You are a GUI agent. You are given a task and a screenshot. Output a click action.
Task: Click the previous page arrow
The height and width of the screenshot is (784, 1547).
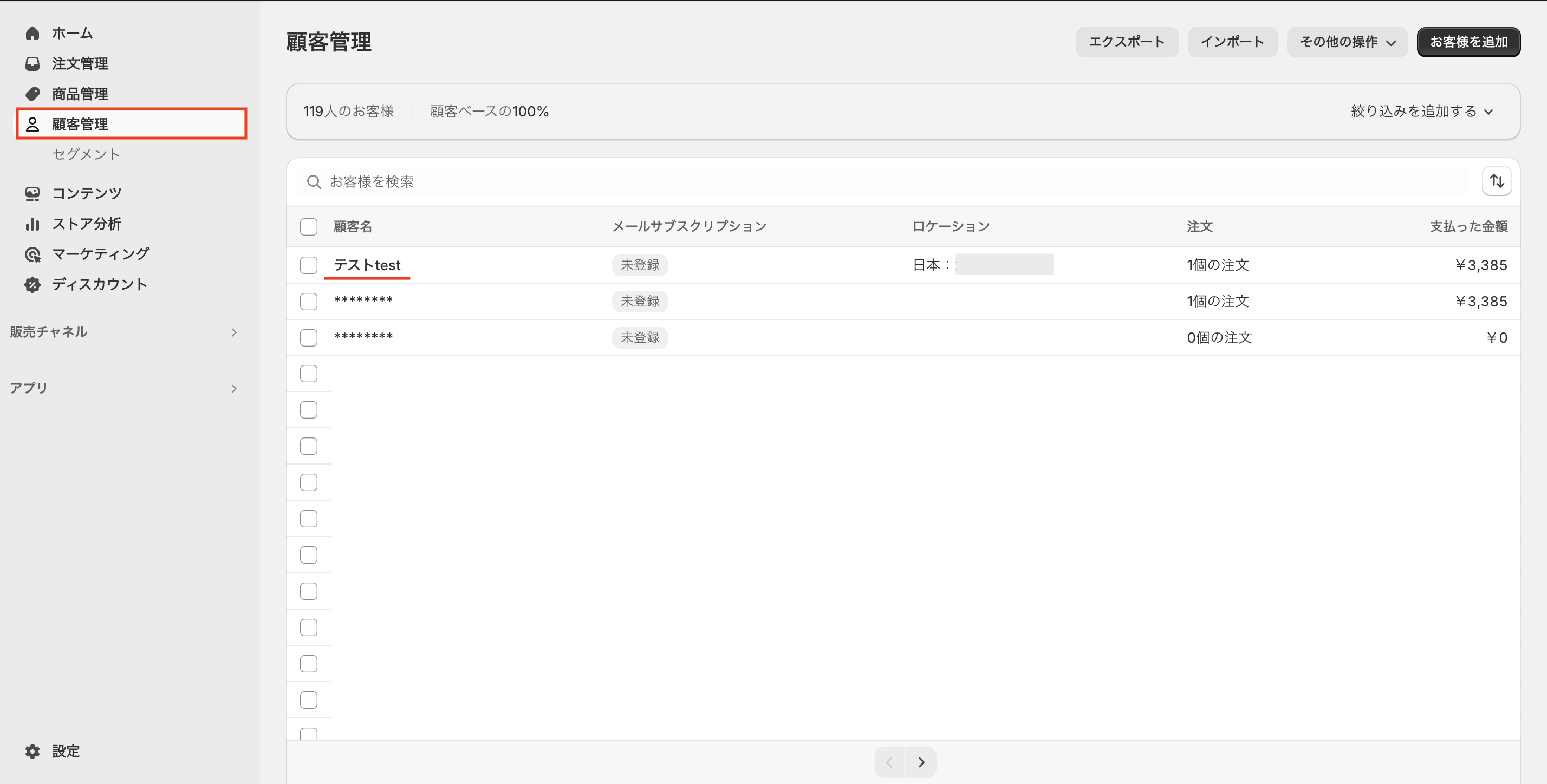point(889,762)
